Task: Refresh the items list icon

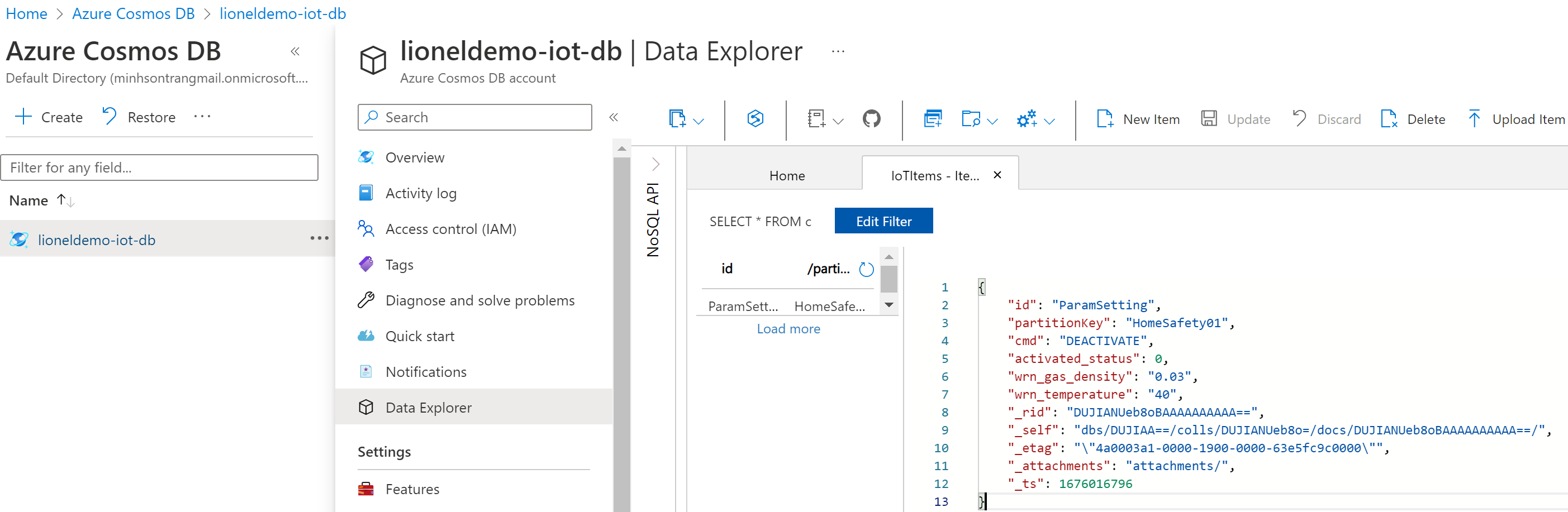Action: point(866,269)
